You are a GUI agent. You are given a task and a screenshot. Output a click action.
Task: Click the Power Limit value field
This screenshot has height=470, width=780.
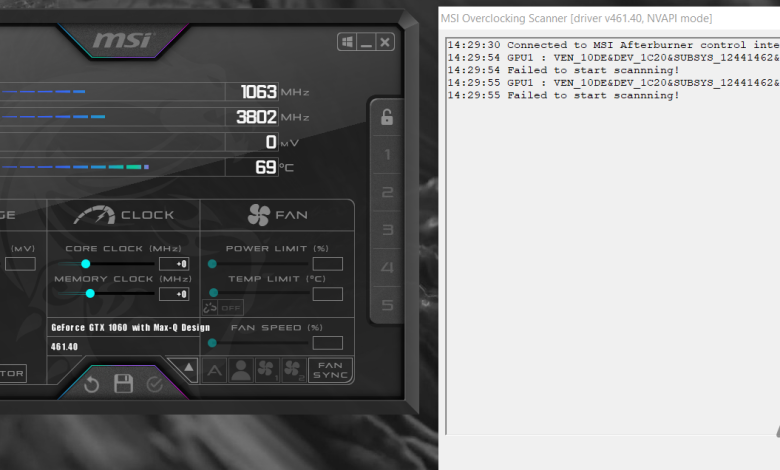pyautogui.click(x=328, y=264)
